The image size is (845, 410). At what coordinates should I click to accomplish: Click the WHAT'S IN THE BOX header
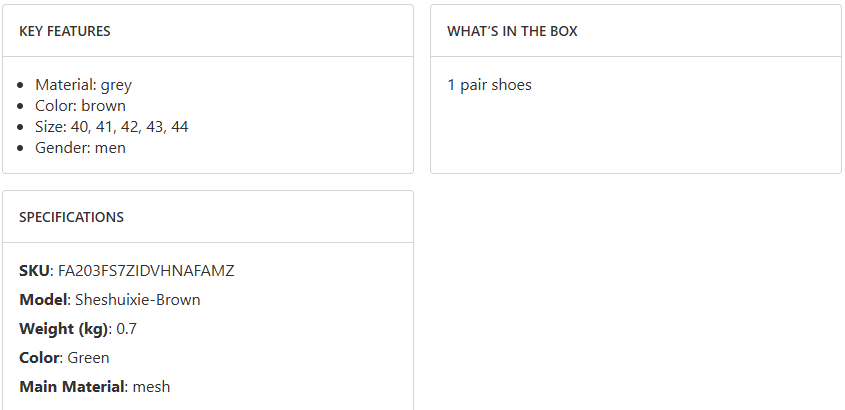pos(512,31)
